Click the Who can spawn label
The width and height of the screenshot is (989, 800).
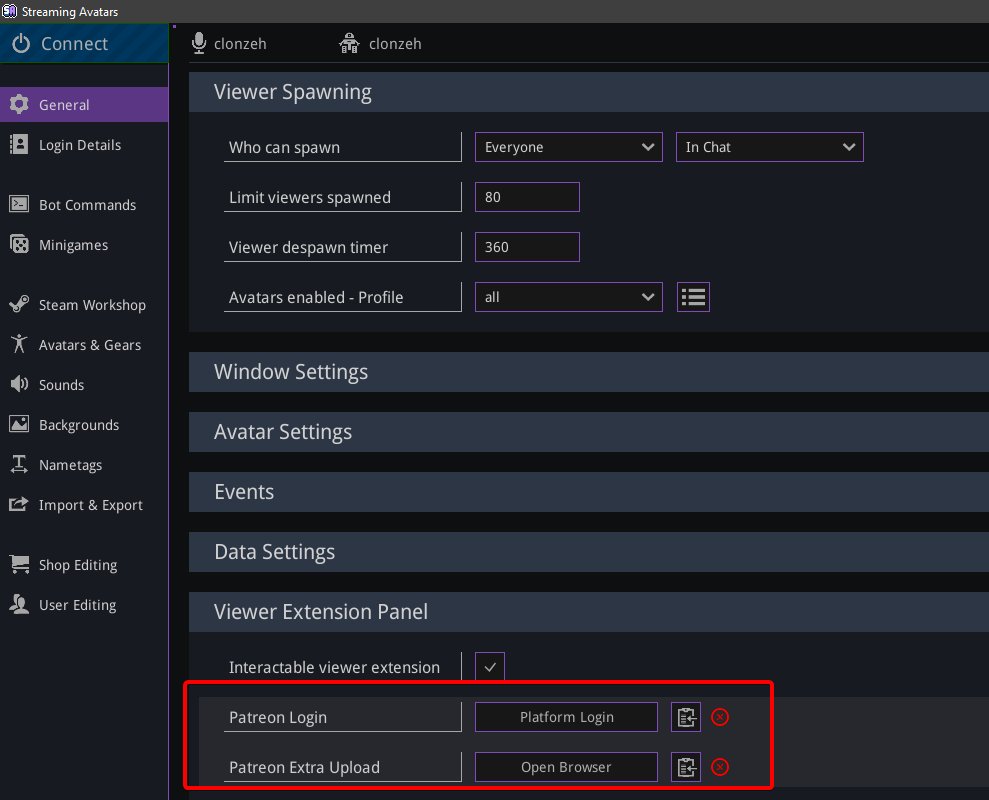284,148
